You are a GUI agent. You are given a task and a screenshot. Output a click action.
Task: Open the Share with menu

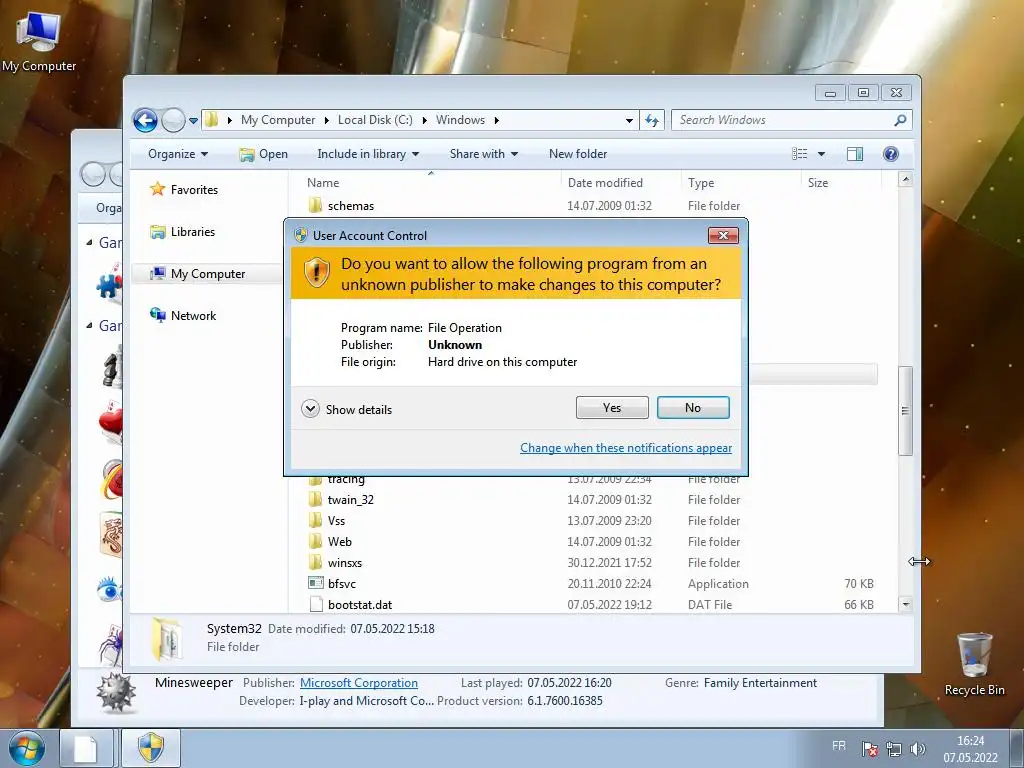coord(483,154)
